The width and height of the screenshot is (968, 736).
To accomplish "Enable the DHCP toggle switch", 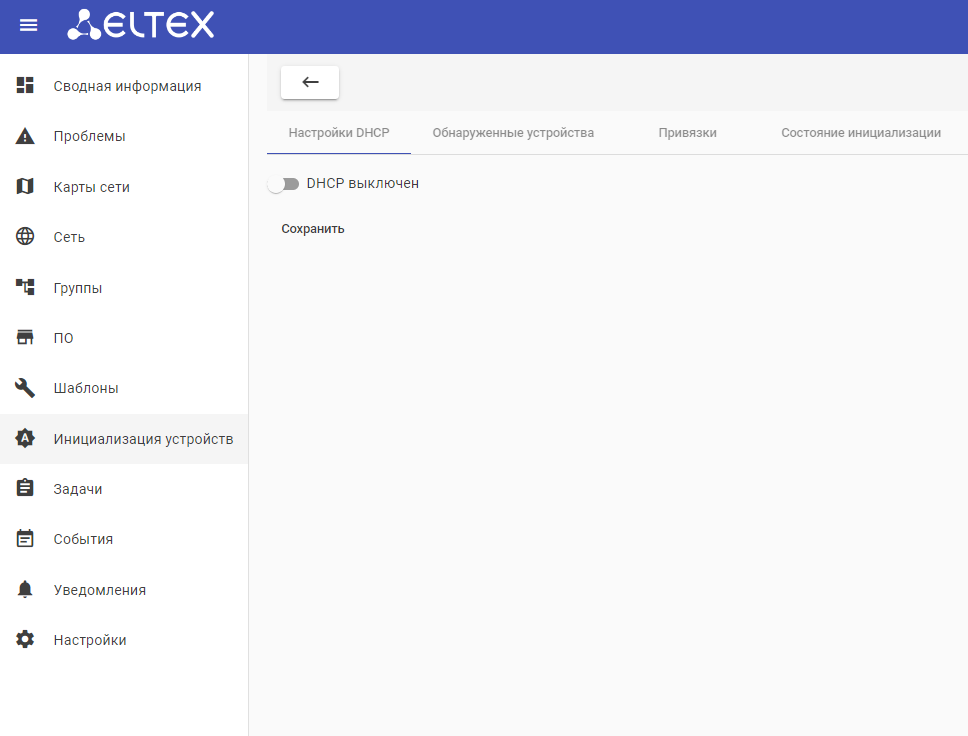I will tap(284, 184).
